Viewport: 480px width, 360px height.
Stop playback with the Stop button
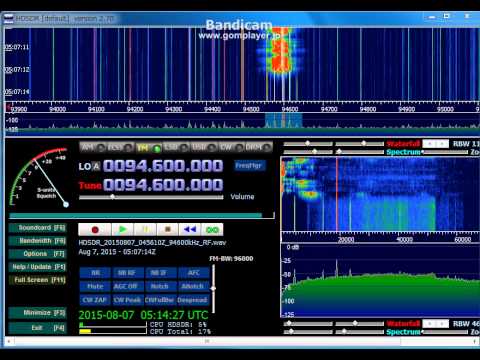tap(168, 230)
